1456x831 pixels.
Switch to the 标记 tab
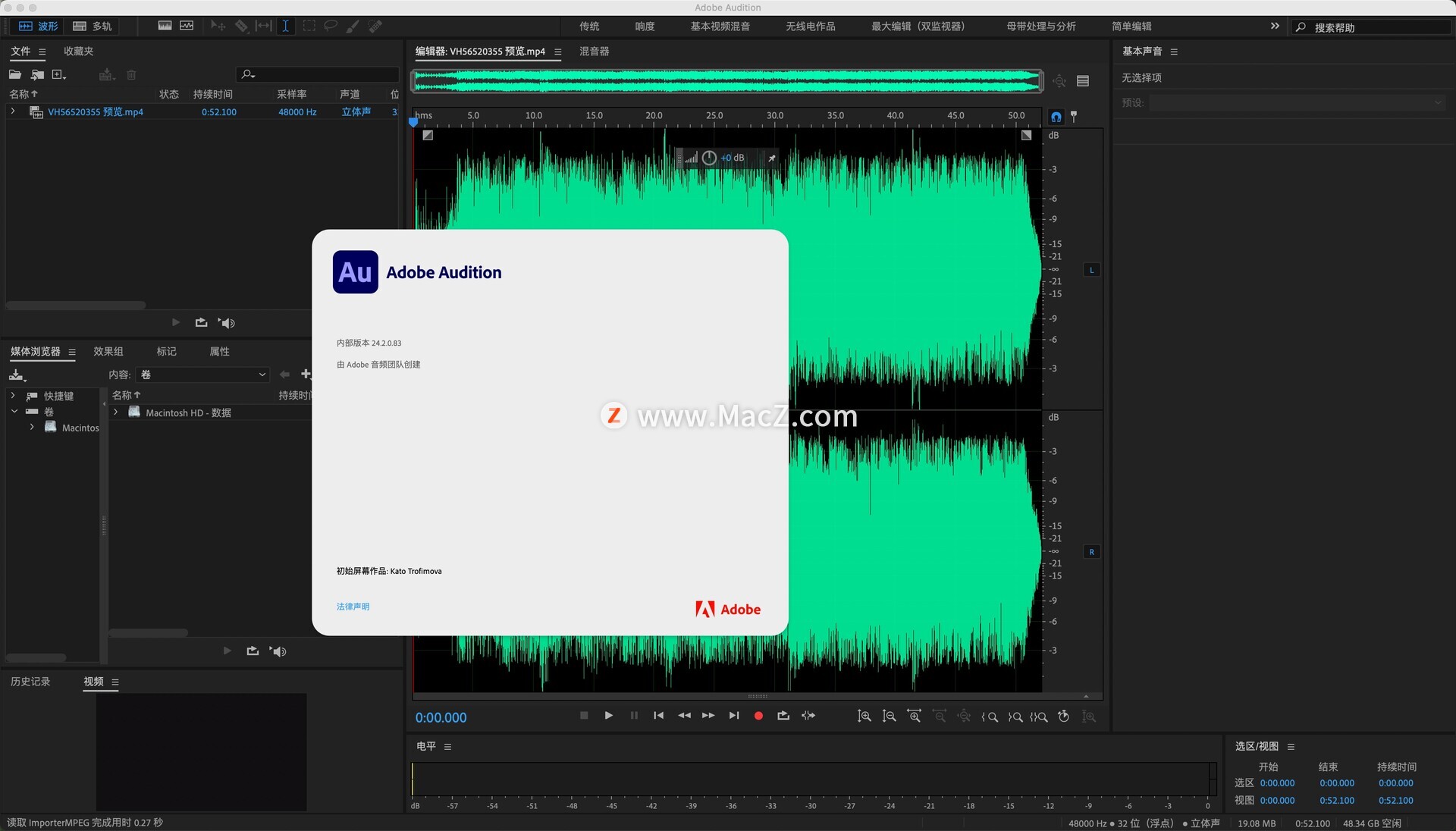click(166, 351)
